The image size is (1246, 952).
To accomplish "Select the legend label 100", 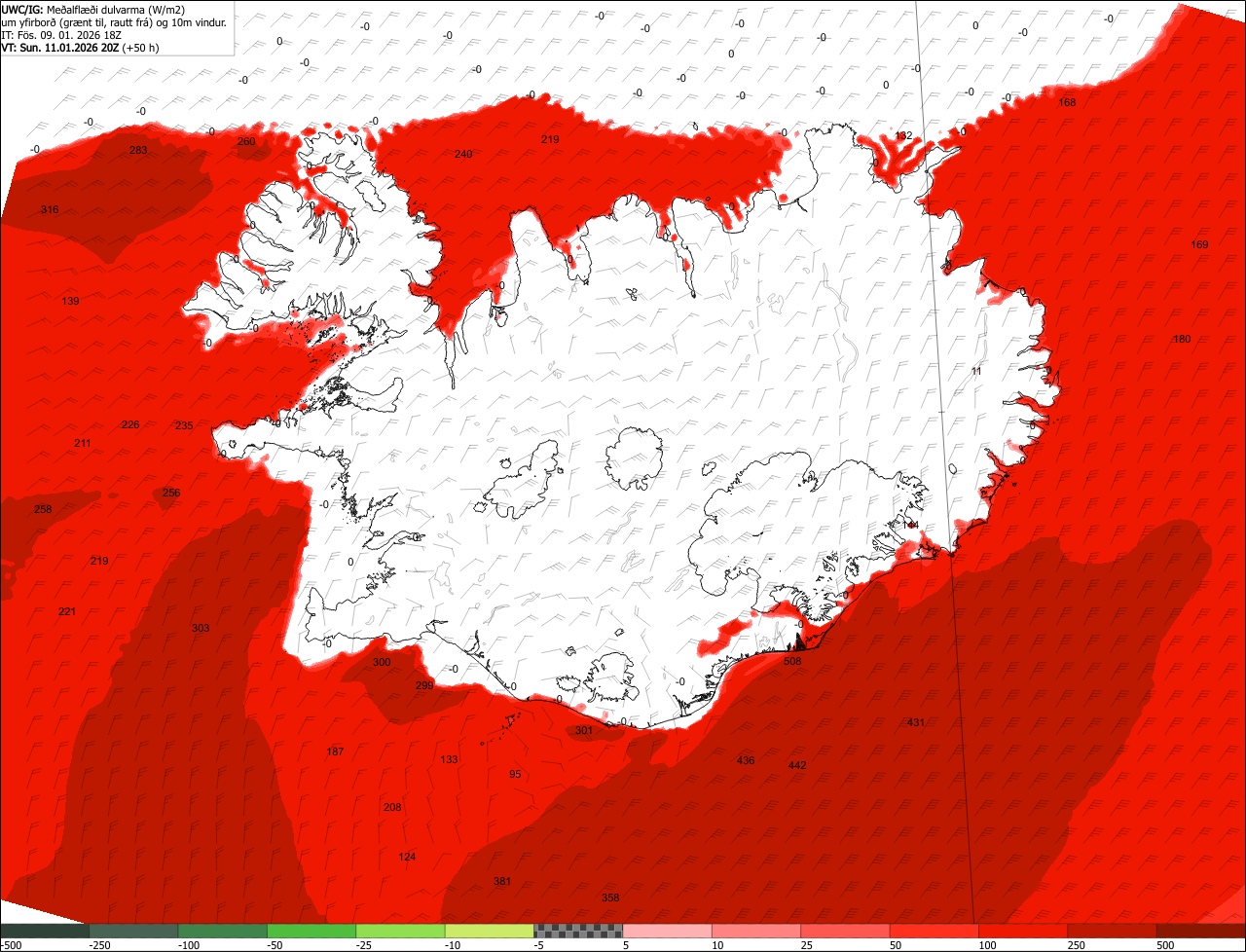I will [988, 945].
